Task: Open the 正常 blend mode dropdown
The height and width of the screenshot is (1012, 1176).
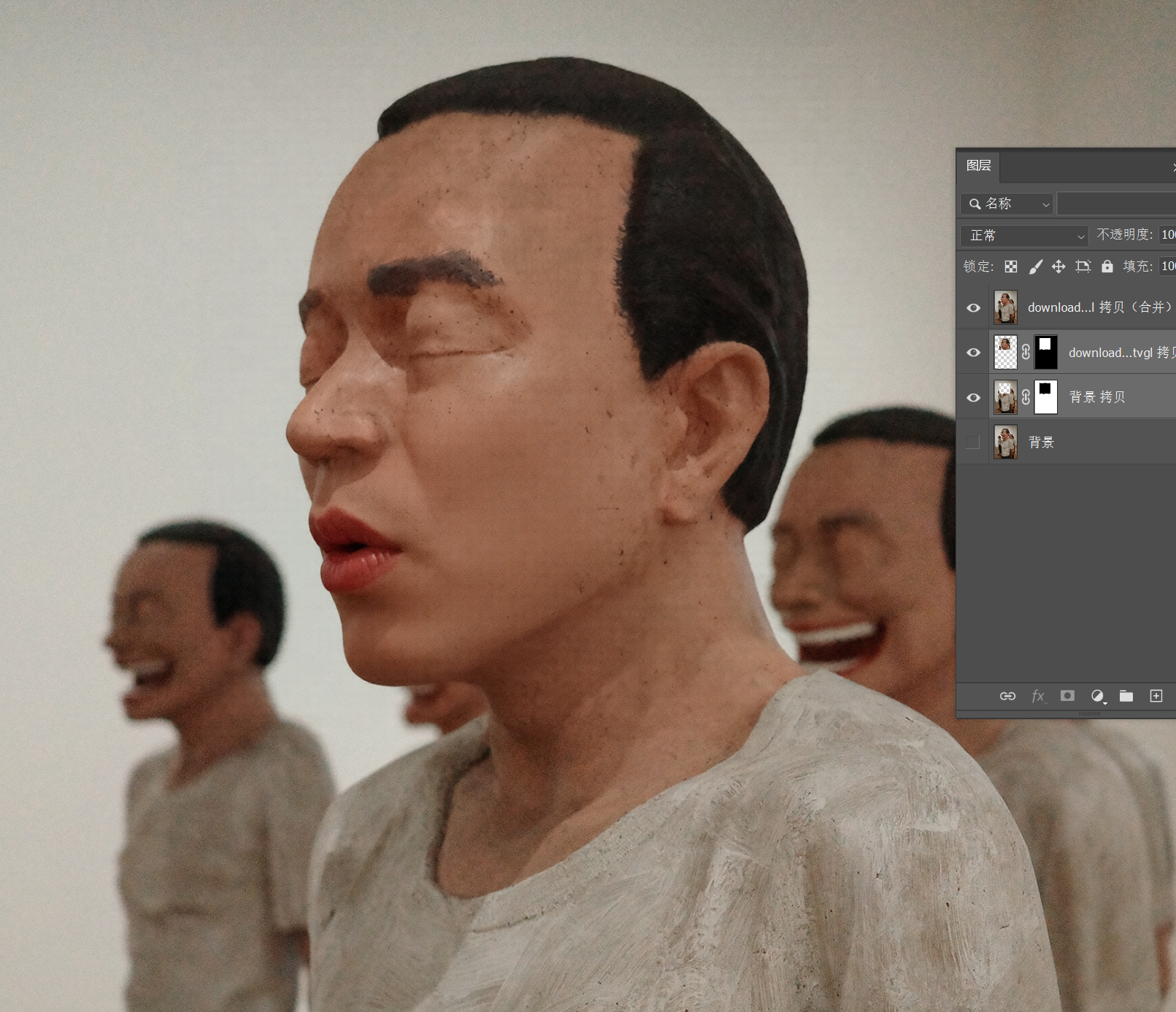Action: (1024, 235)
